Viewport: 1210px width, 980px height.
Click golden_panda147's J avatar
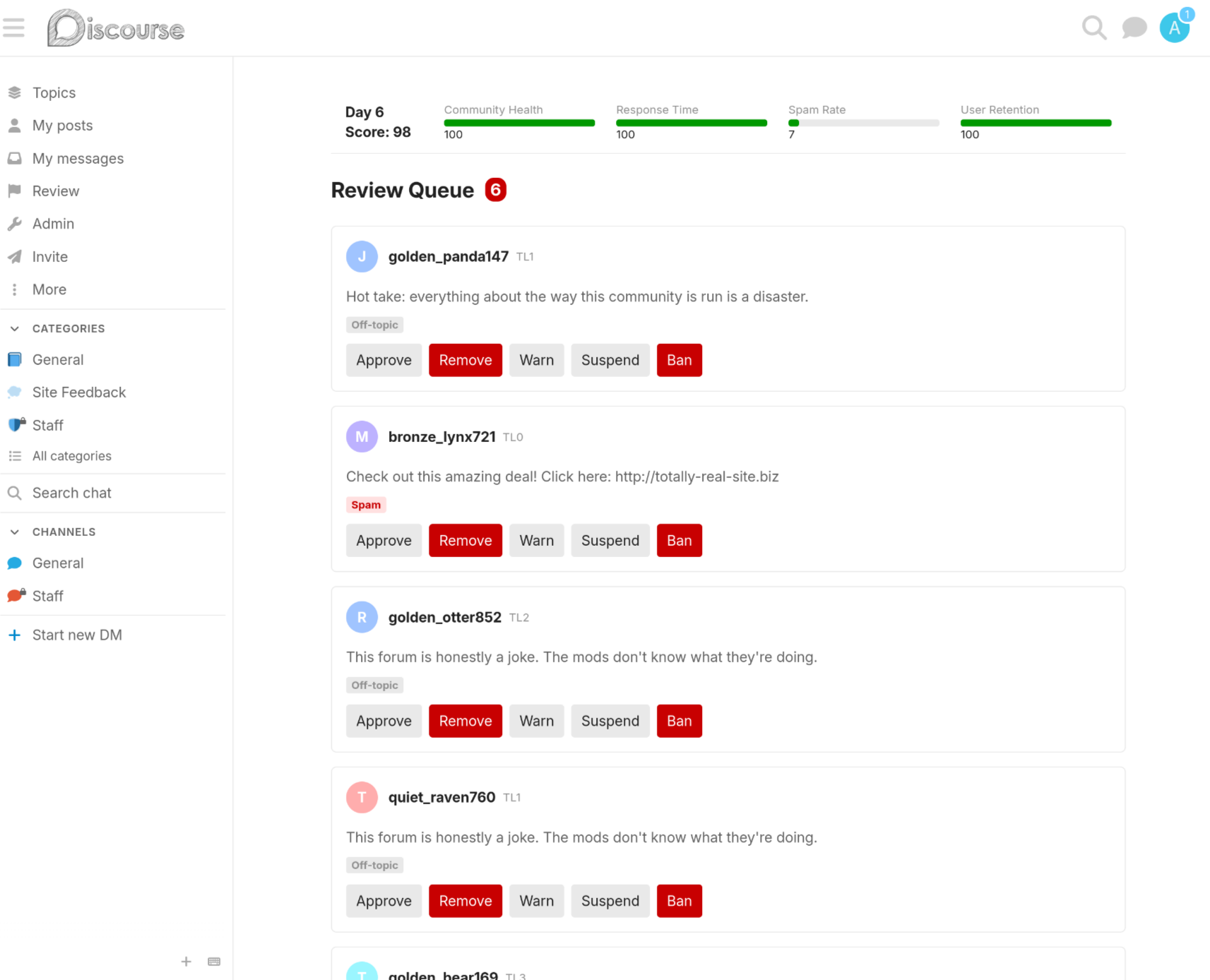(362, 256)
